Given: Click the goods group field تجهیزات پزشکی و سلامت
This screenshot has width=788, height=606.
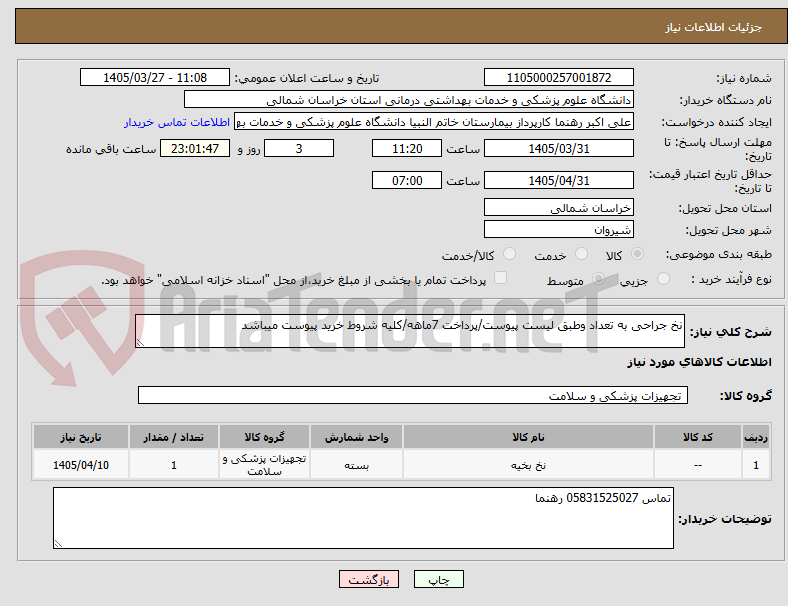Looking at the screenshot, I should (x=413, y=395).
